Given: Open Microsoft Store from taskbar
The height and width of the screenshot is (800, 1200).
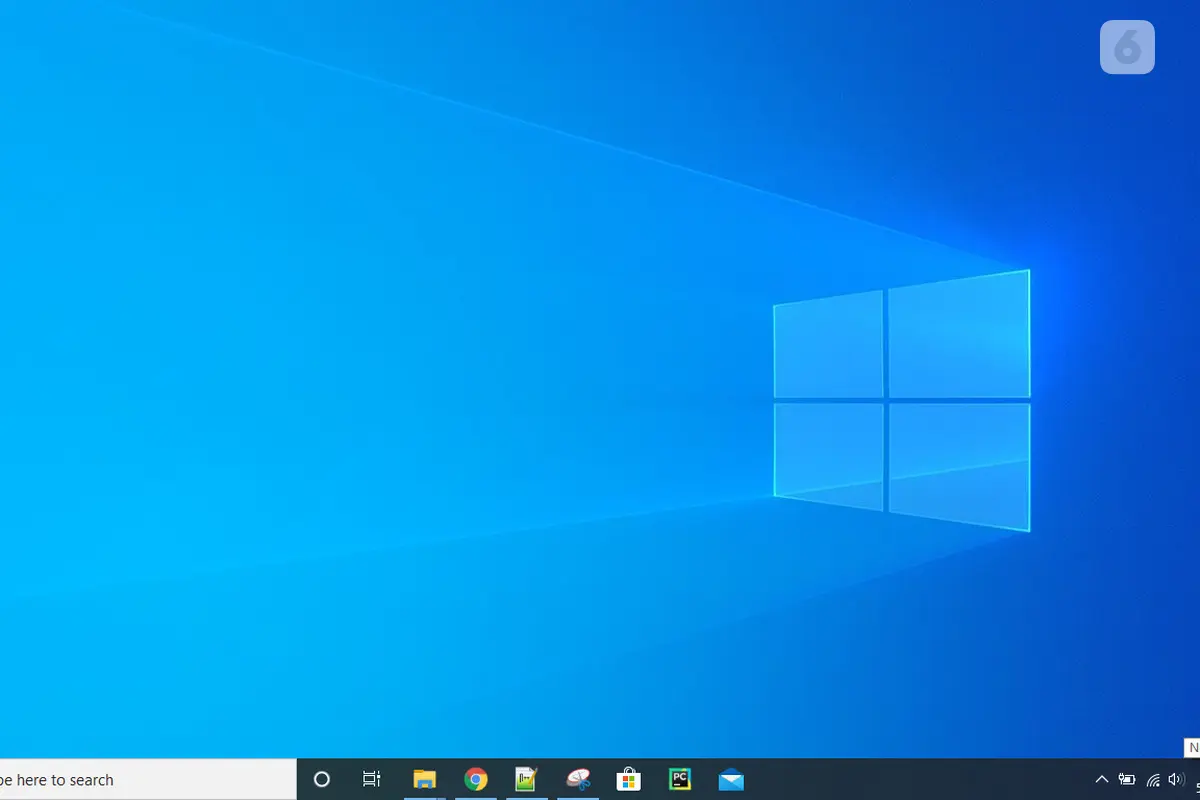Looking at the screenshot, I should [628, 780].
